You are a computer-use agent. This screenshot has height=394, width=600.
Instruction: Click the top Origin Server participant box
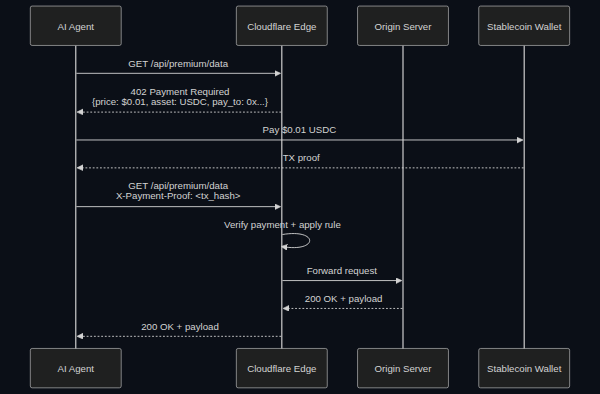click(403, 26)
